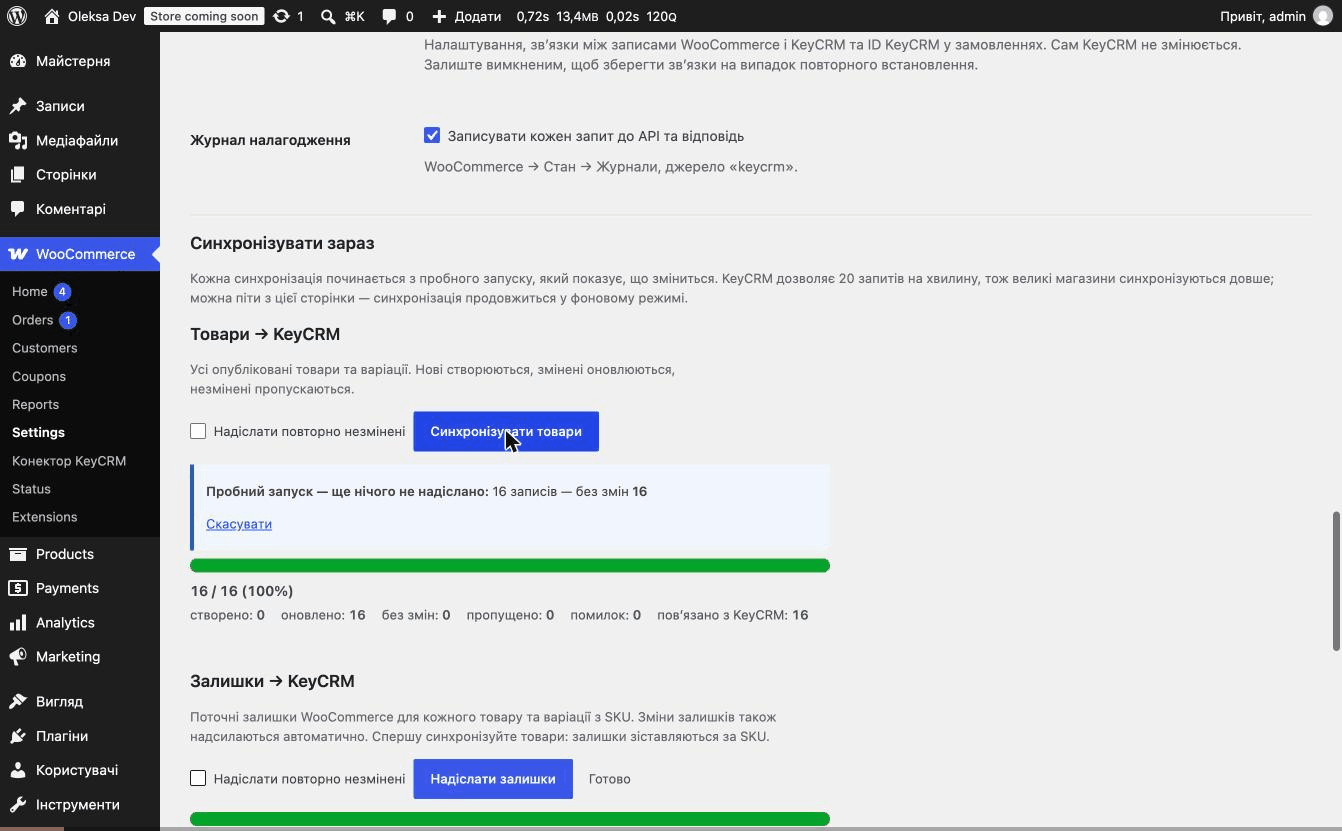This screenshot has width=1342, height=831.
Task: Click the Надіслати залишки button
Action: (x=493, y=779)
